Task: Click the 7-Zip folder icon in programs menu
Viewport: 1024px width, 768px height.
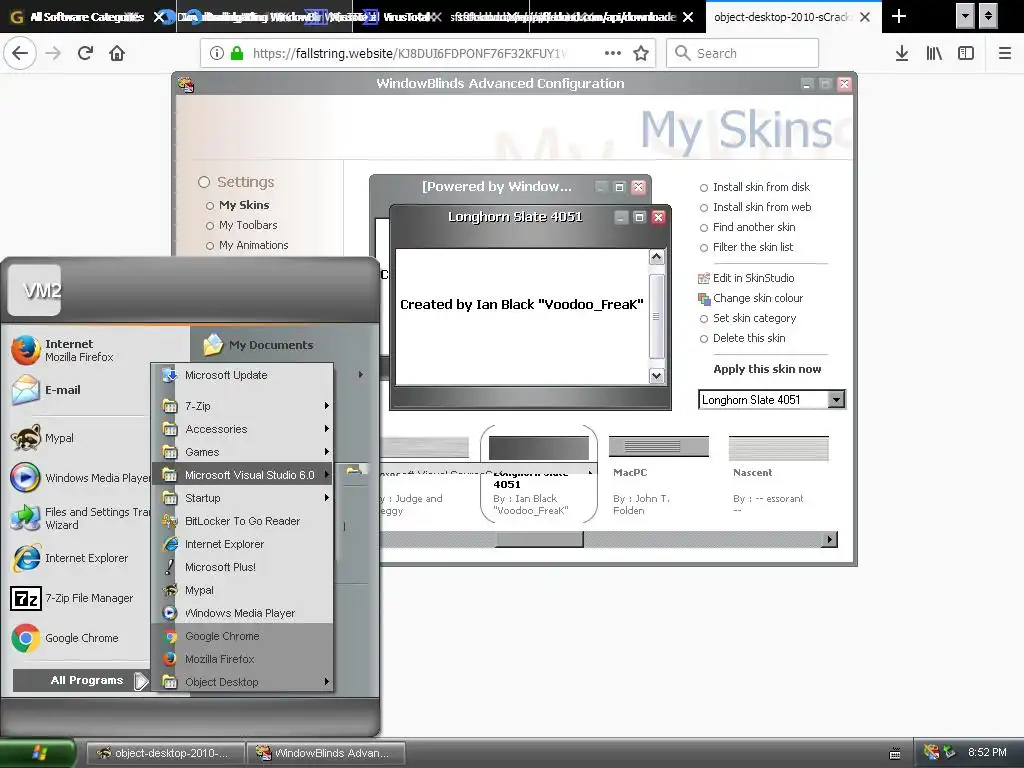Action: click(170, 406)
